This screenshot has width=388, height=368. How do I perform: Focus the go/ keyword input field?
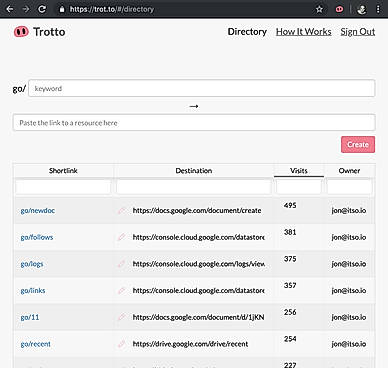click(202, 88)
